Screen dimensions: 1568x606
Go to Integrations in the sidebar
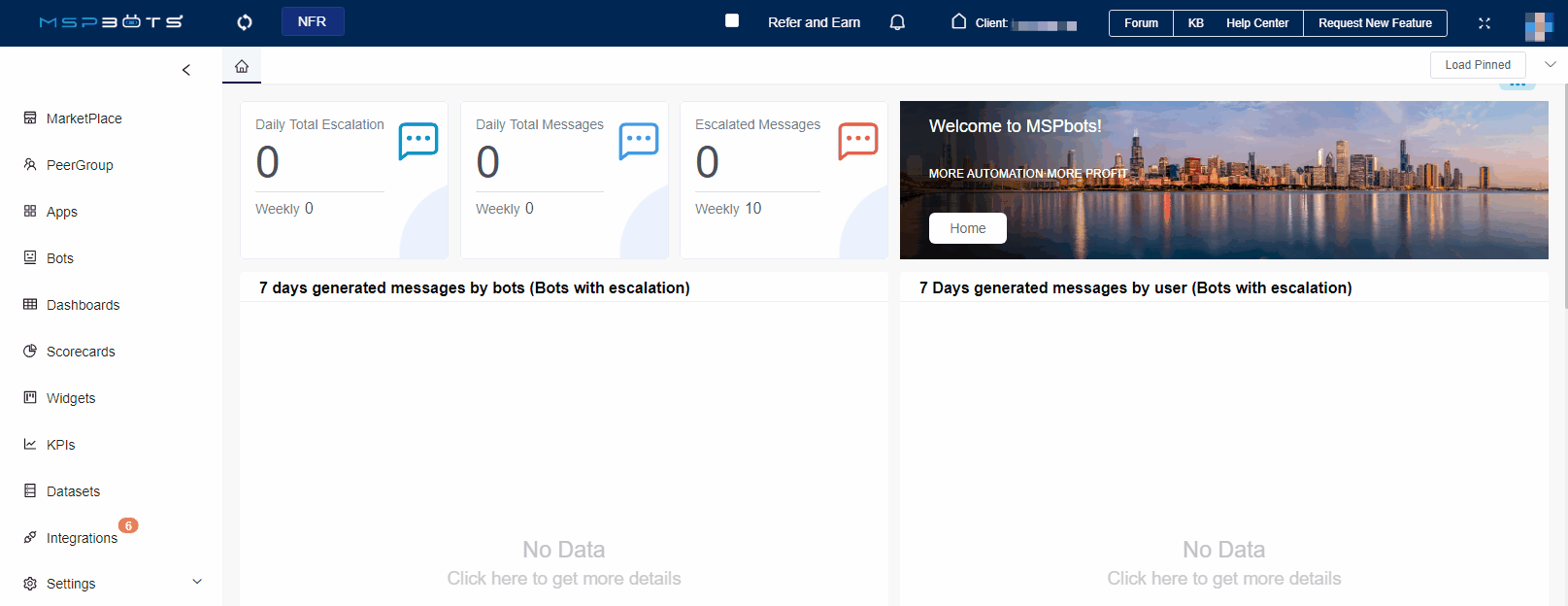click(82, 538)
